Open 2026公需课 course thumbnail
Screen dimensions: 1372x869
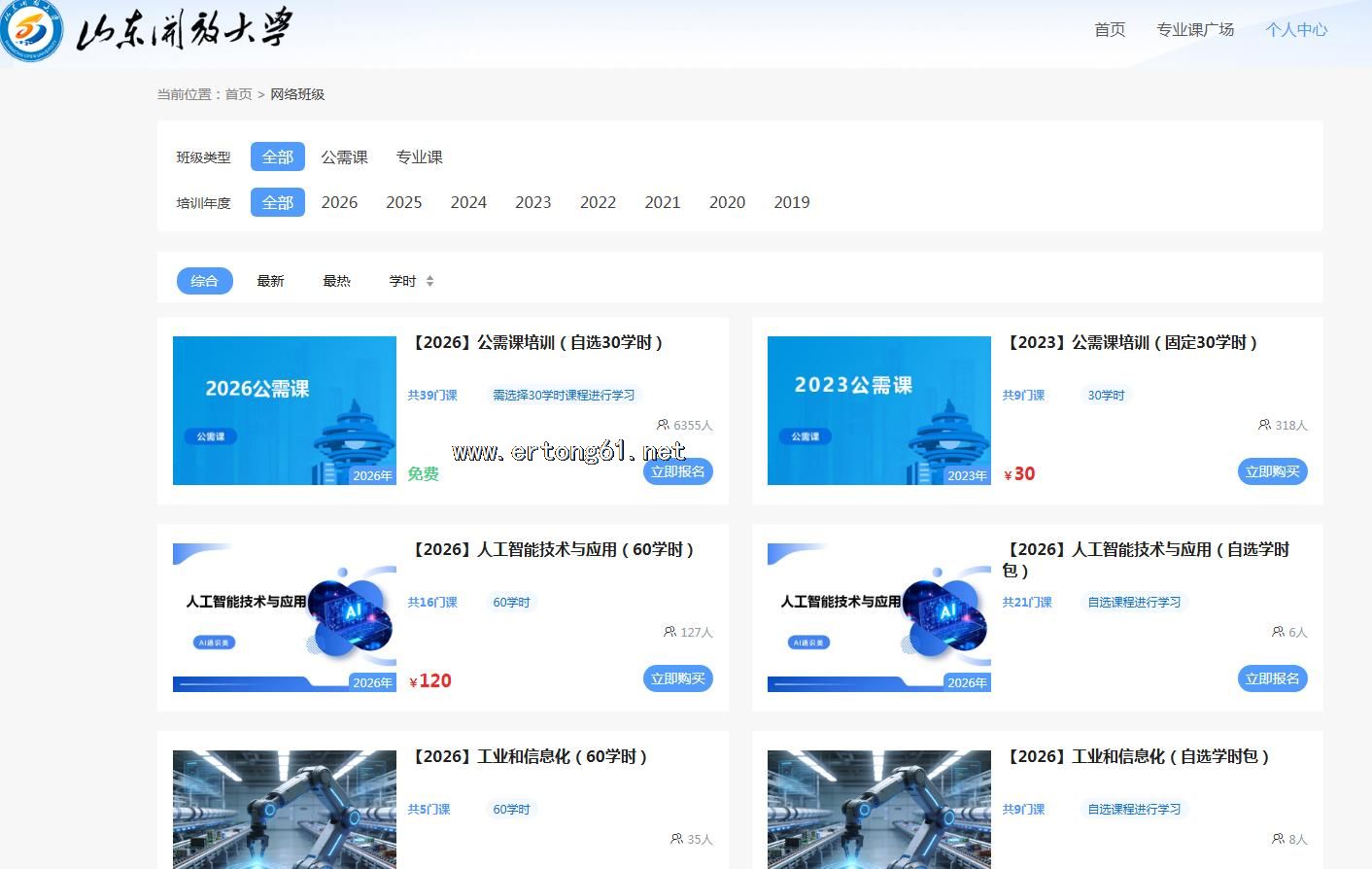click(x=284, y=410)
